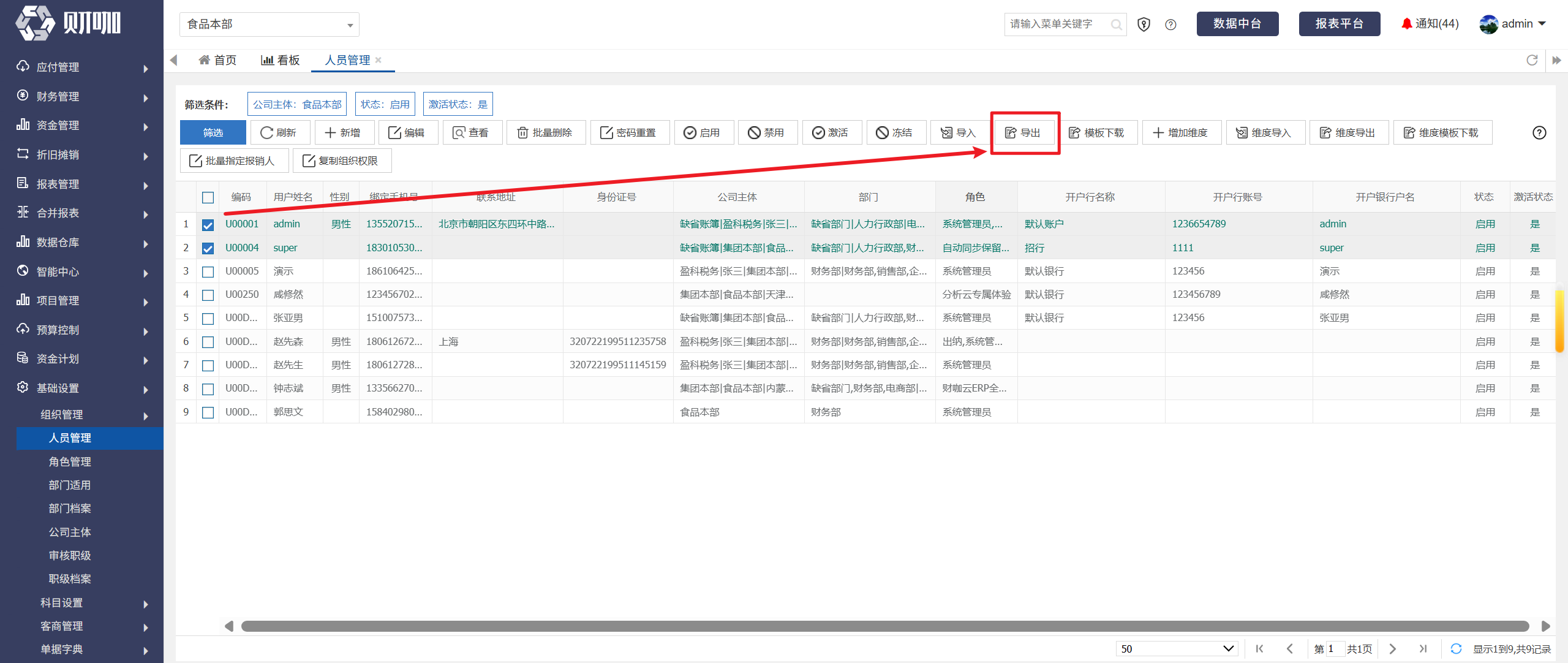The height and width of the screenshot is (663, 1568).
Task: Toggle the select-all checkbox in table header
Action: pyautogui.click(x=208, y=197)
